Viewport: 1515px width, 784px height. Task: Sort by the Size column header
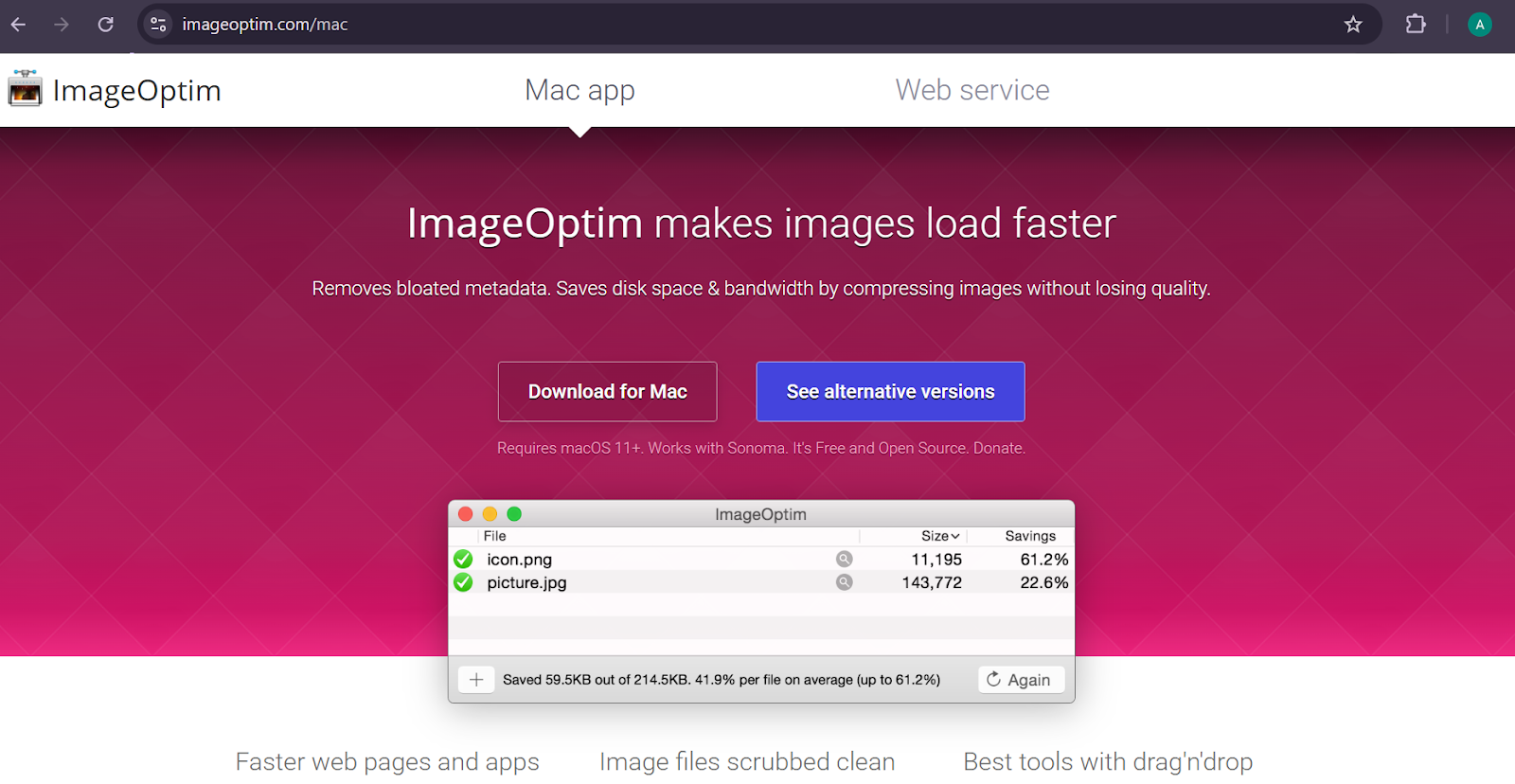click(939, 536)
